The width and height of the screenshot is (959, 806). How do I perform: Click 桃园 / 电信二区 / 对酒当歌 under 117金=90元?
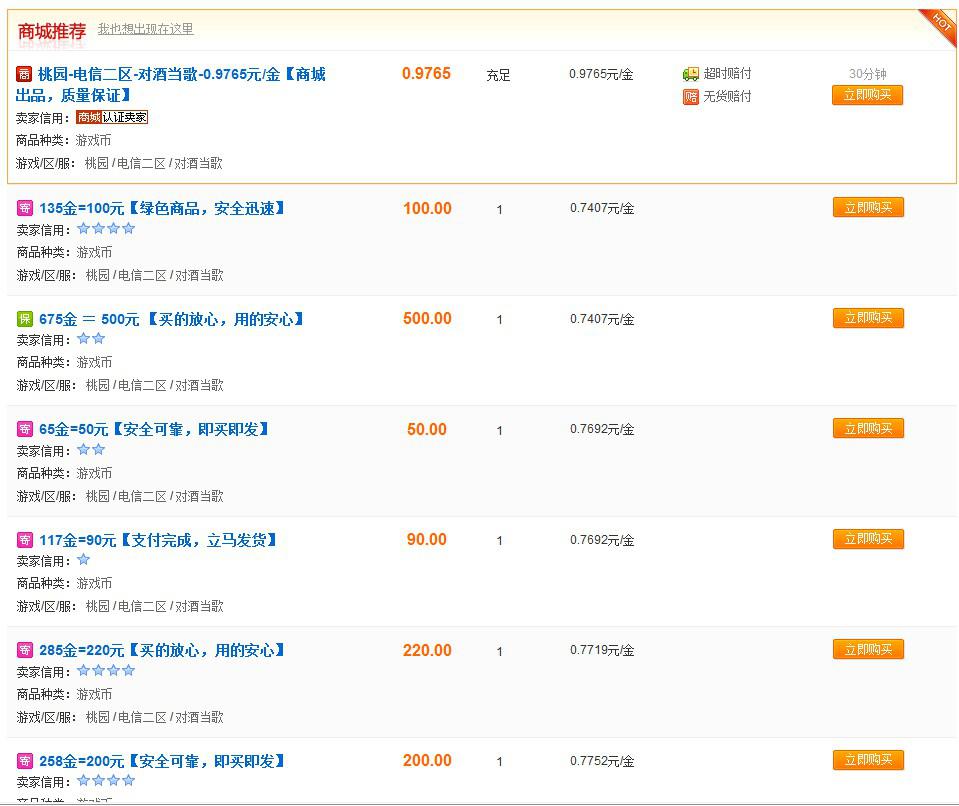(x=154, y=606)
